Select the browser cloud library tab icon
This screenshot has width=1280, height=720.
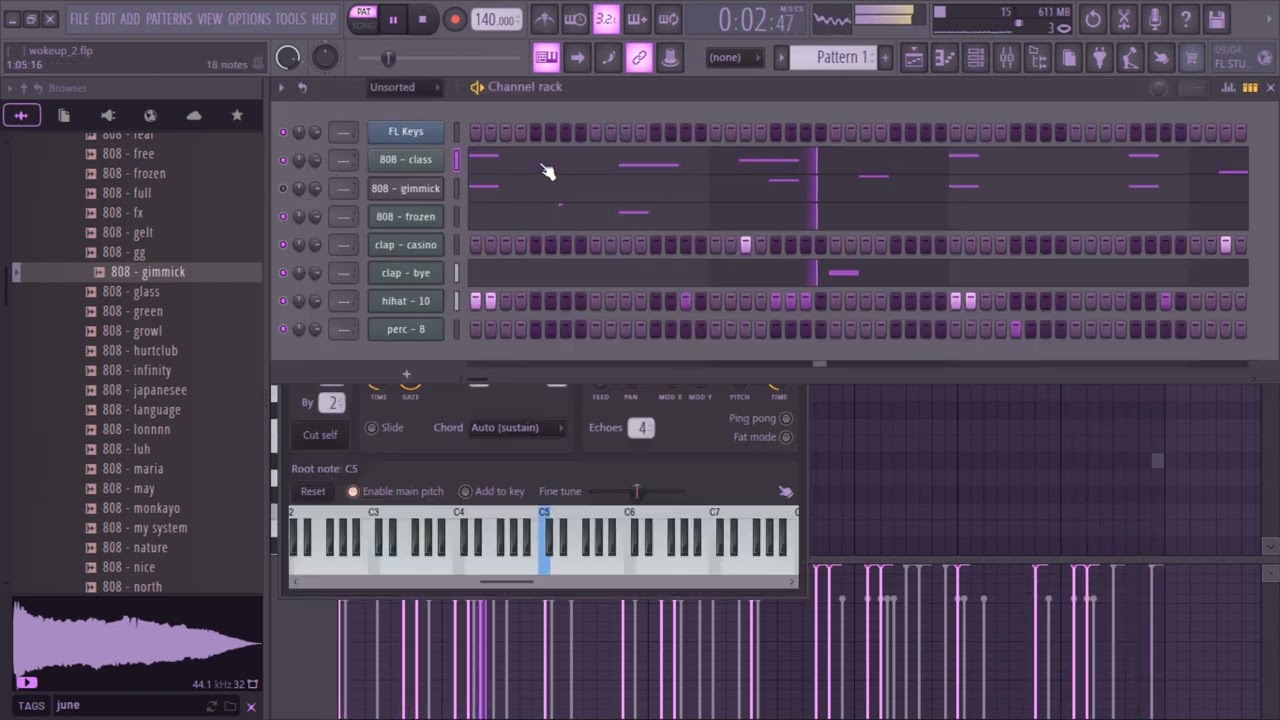(x=194, y=115)
